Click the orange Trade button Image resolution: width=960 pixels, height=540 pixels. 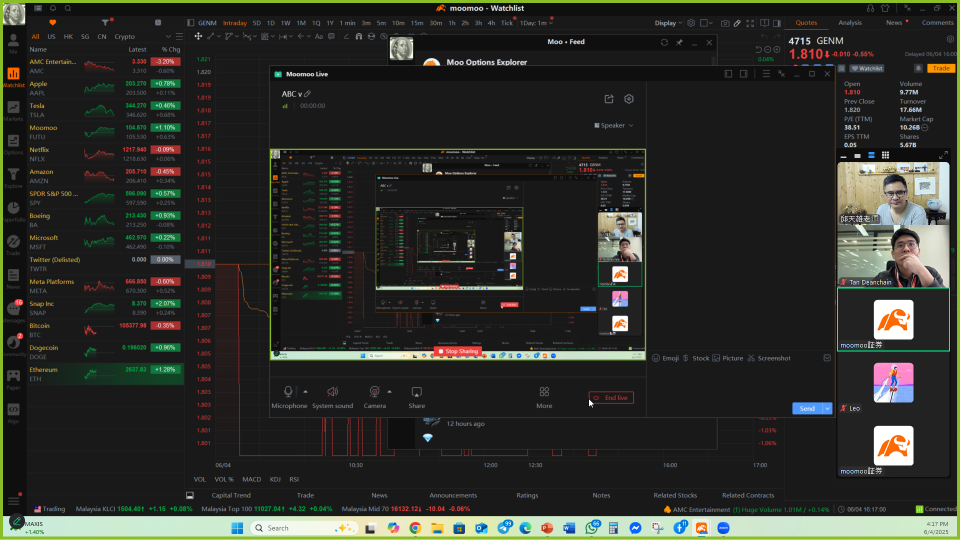tap(941, 69)
